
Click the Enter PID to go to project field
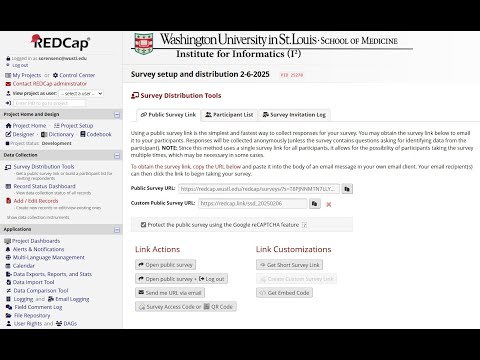click(49, 103)
